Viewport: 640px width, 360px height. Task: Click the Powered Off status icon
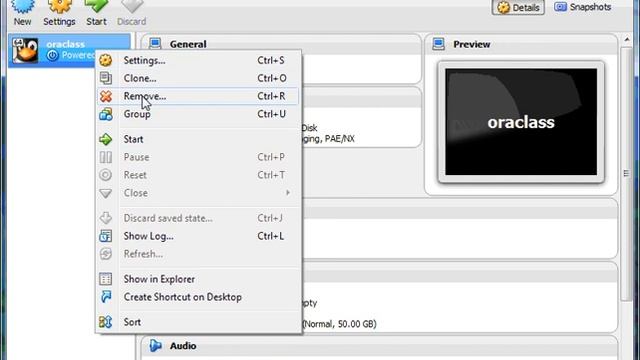pyautogui.click(x=52, y=55)
